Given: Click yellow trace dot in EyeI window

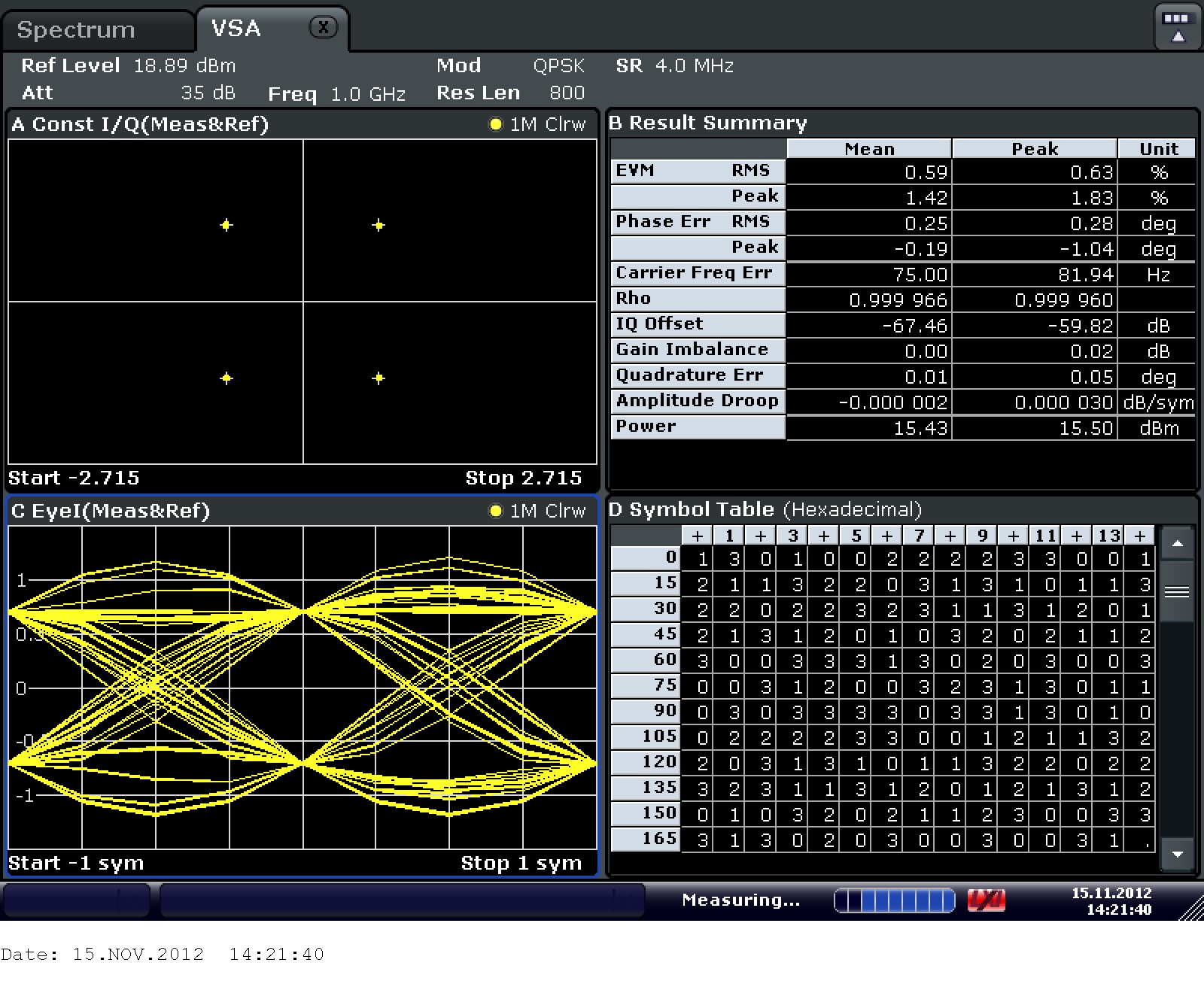Looking at the screenshot, I should pos(495,512).
